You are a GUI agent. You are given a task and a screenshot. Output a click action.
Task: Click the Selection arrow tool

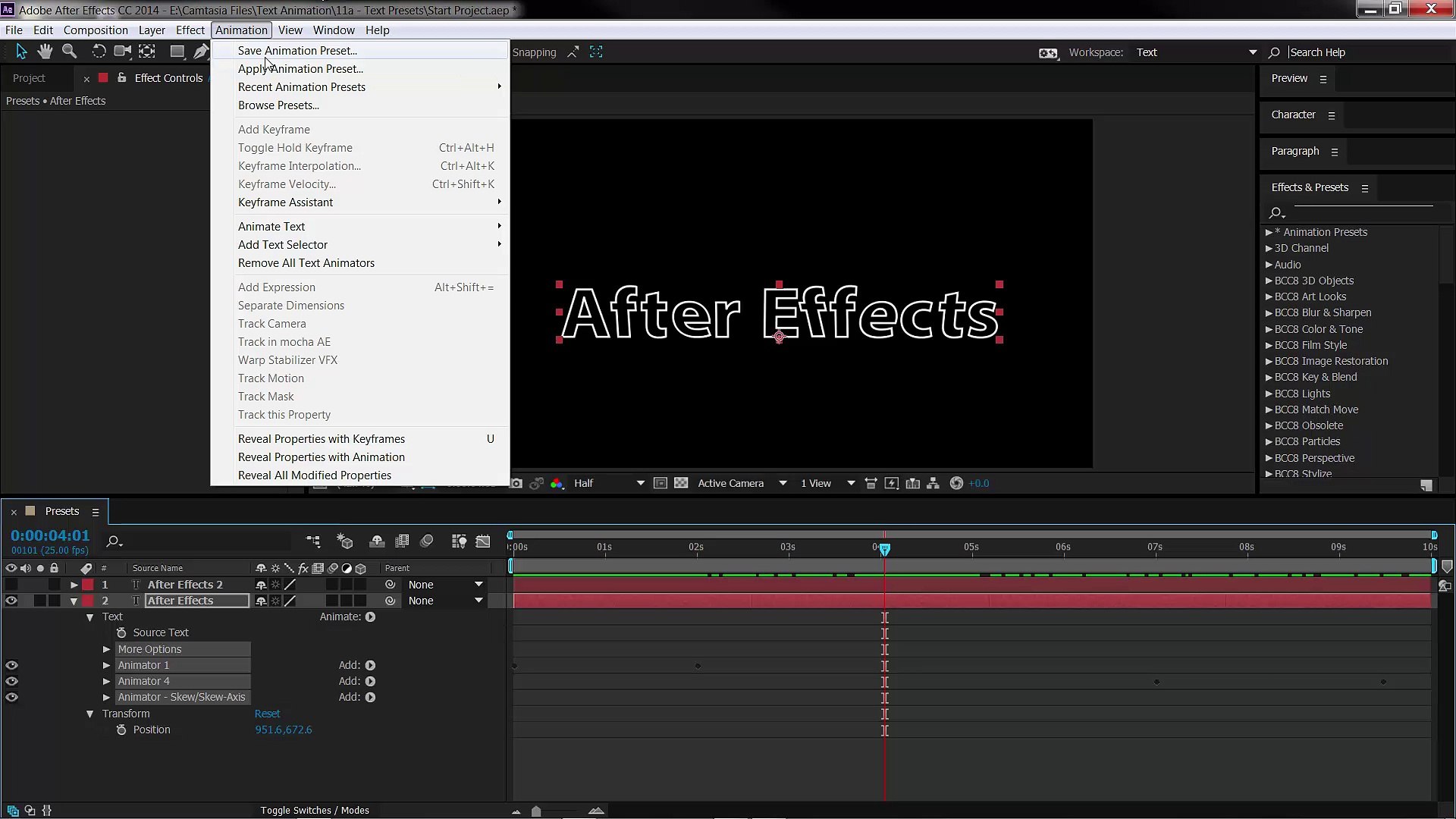tap(21, 52)
